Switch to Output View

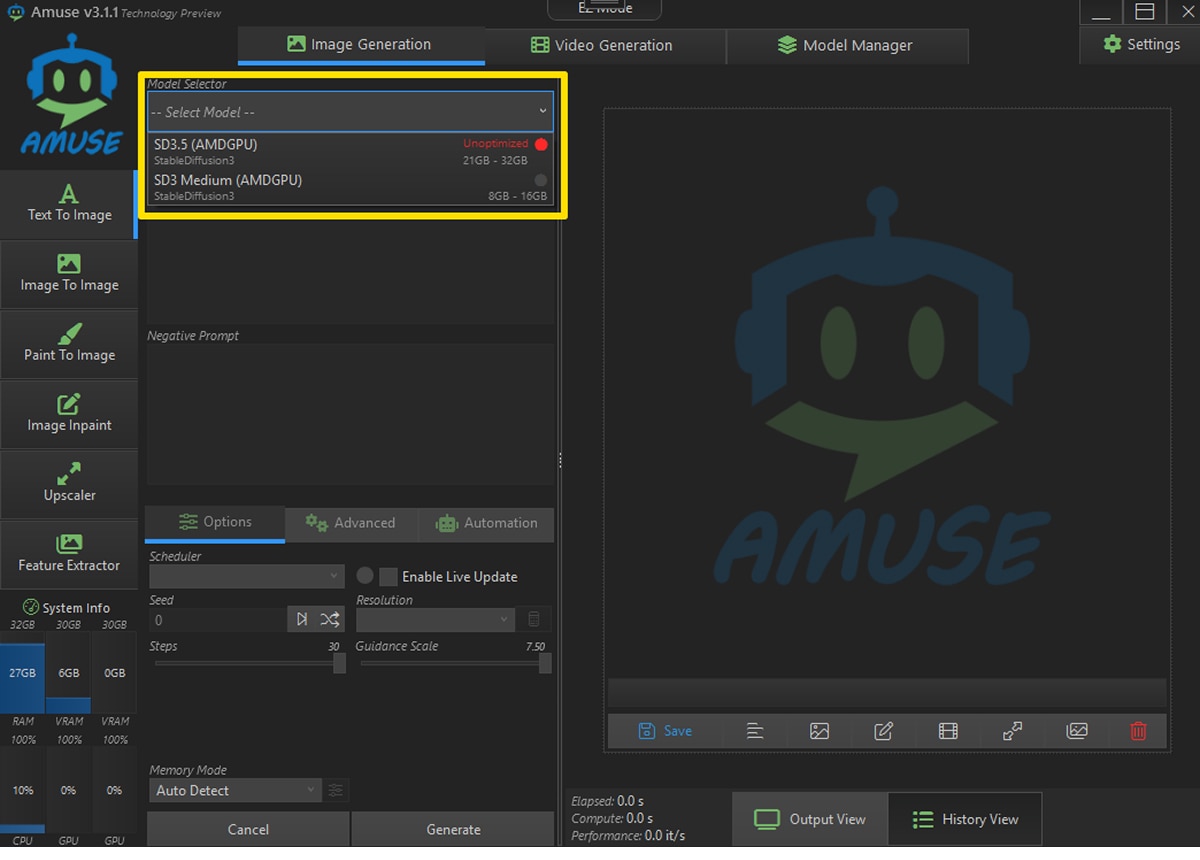(810, 819)
